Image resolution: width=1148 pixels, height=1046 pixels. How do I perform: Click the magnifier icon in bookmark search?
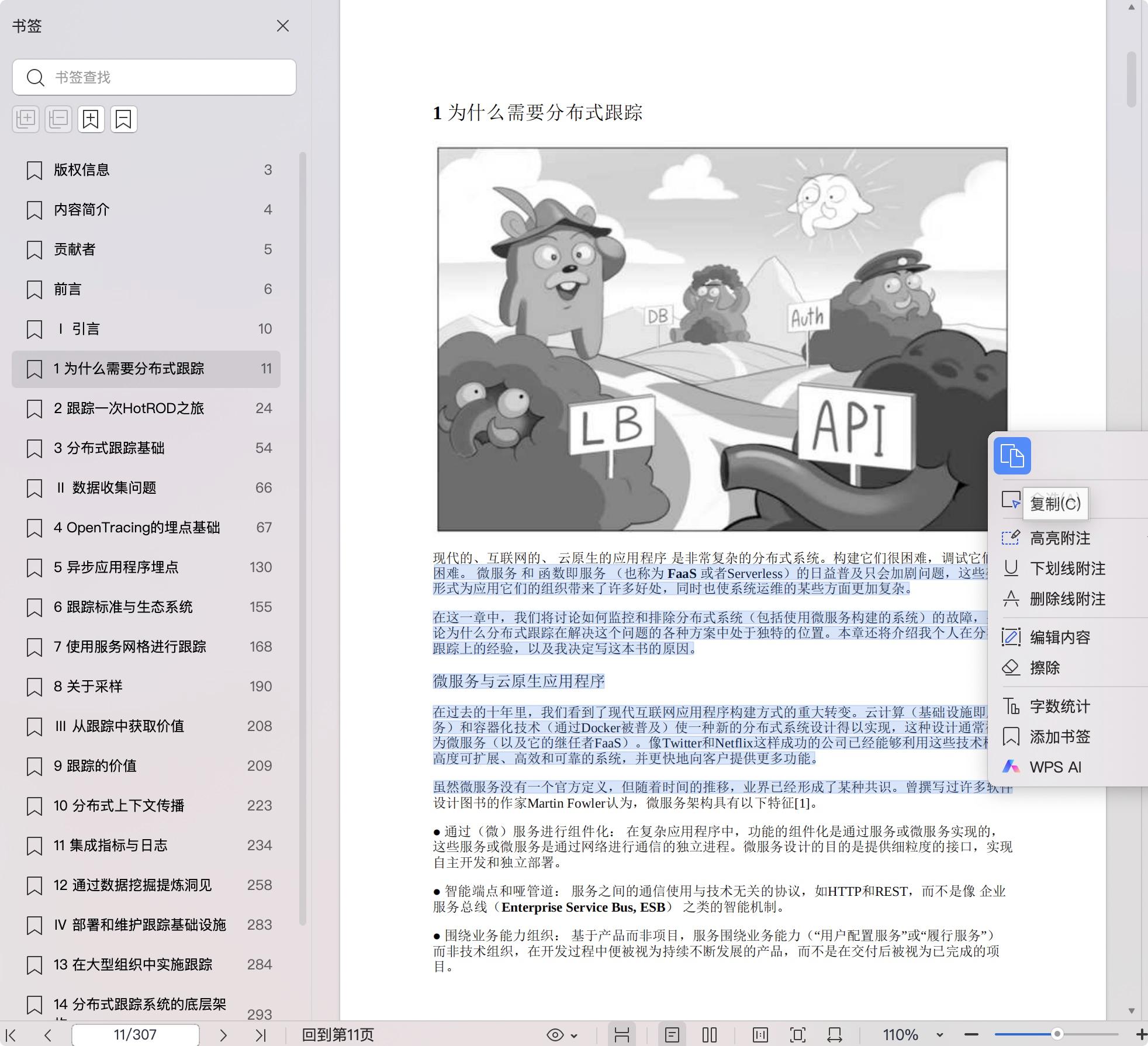(36, 77)
